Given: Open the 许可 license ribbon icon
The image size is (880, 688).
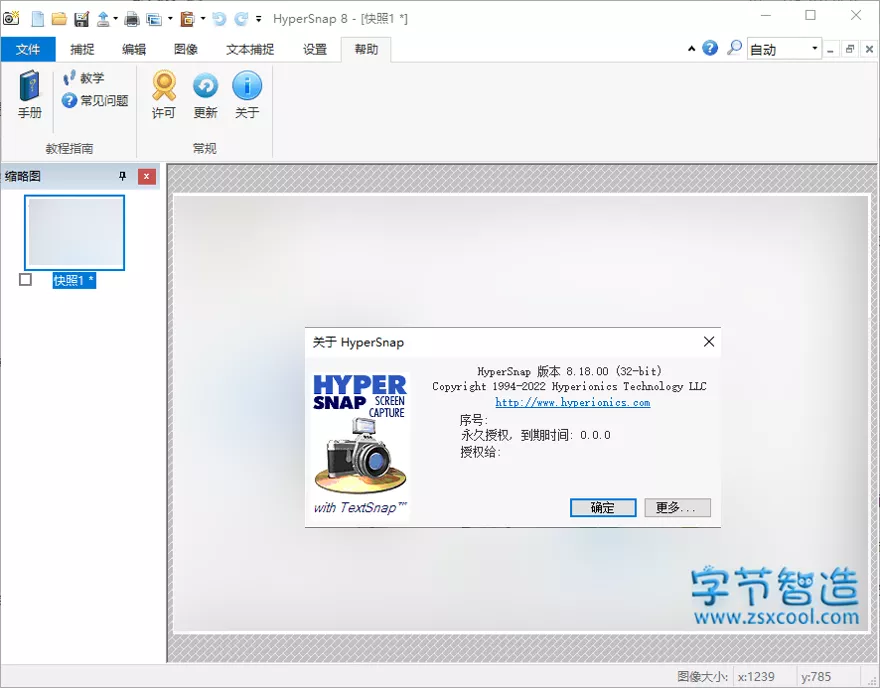Looking at the screenshot, I should coord(164,94).
